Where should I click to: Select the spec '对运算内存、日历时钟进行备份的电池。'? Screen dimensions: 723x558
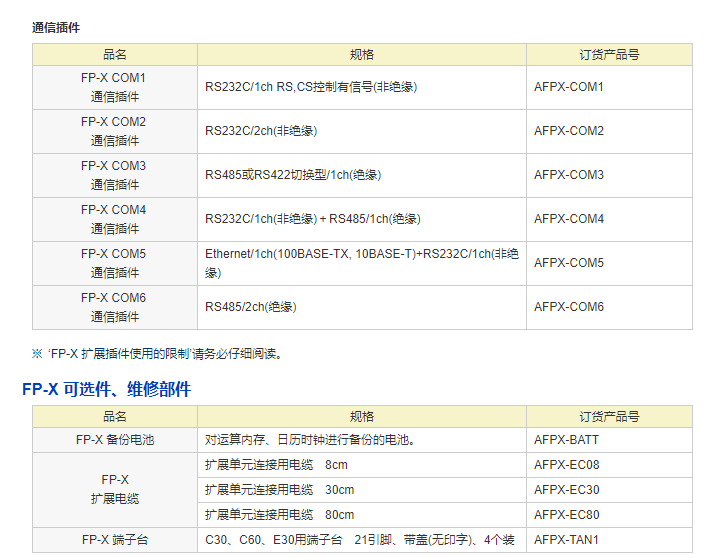310,440
